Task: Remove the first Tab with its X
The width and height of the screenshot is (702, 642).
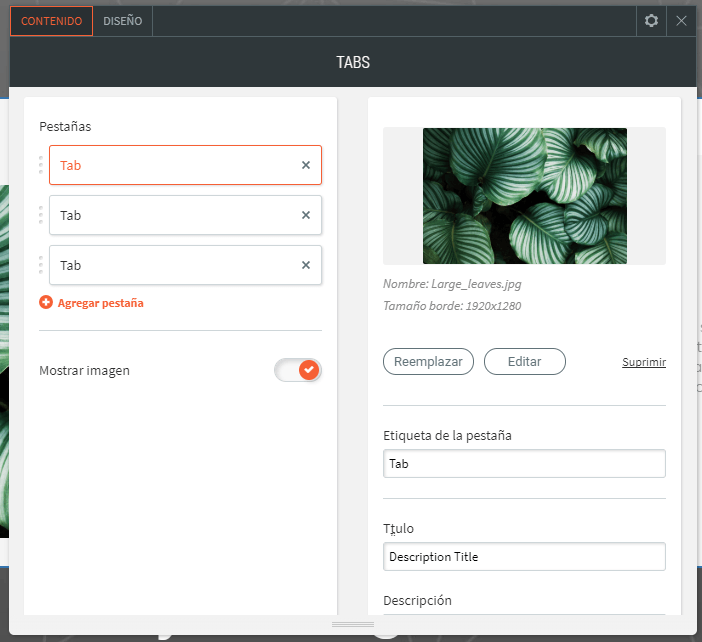Action: [x=306, y=165]
